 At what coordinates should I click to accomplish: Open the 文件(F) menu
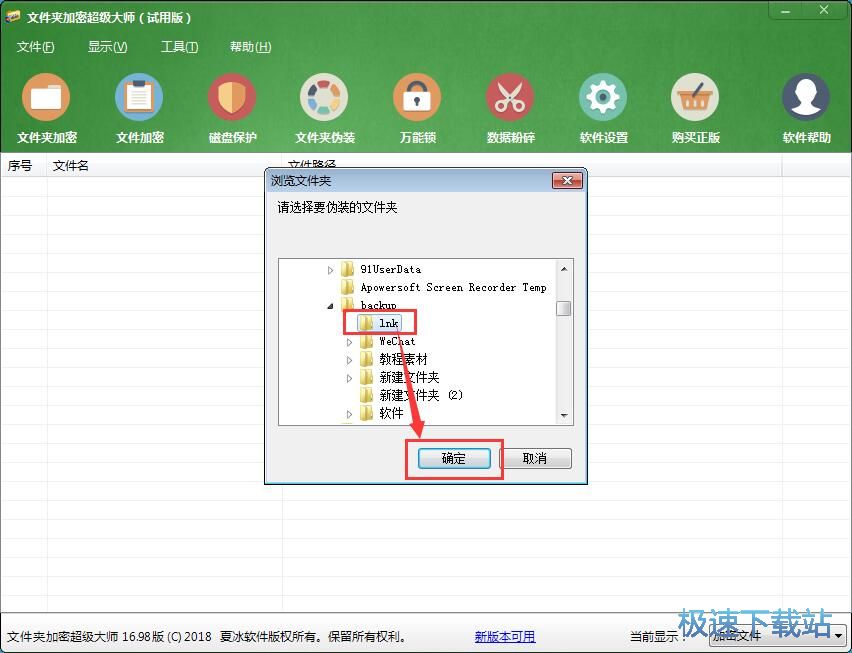coord(35,47)
